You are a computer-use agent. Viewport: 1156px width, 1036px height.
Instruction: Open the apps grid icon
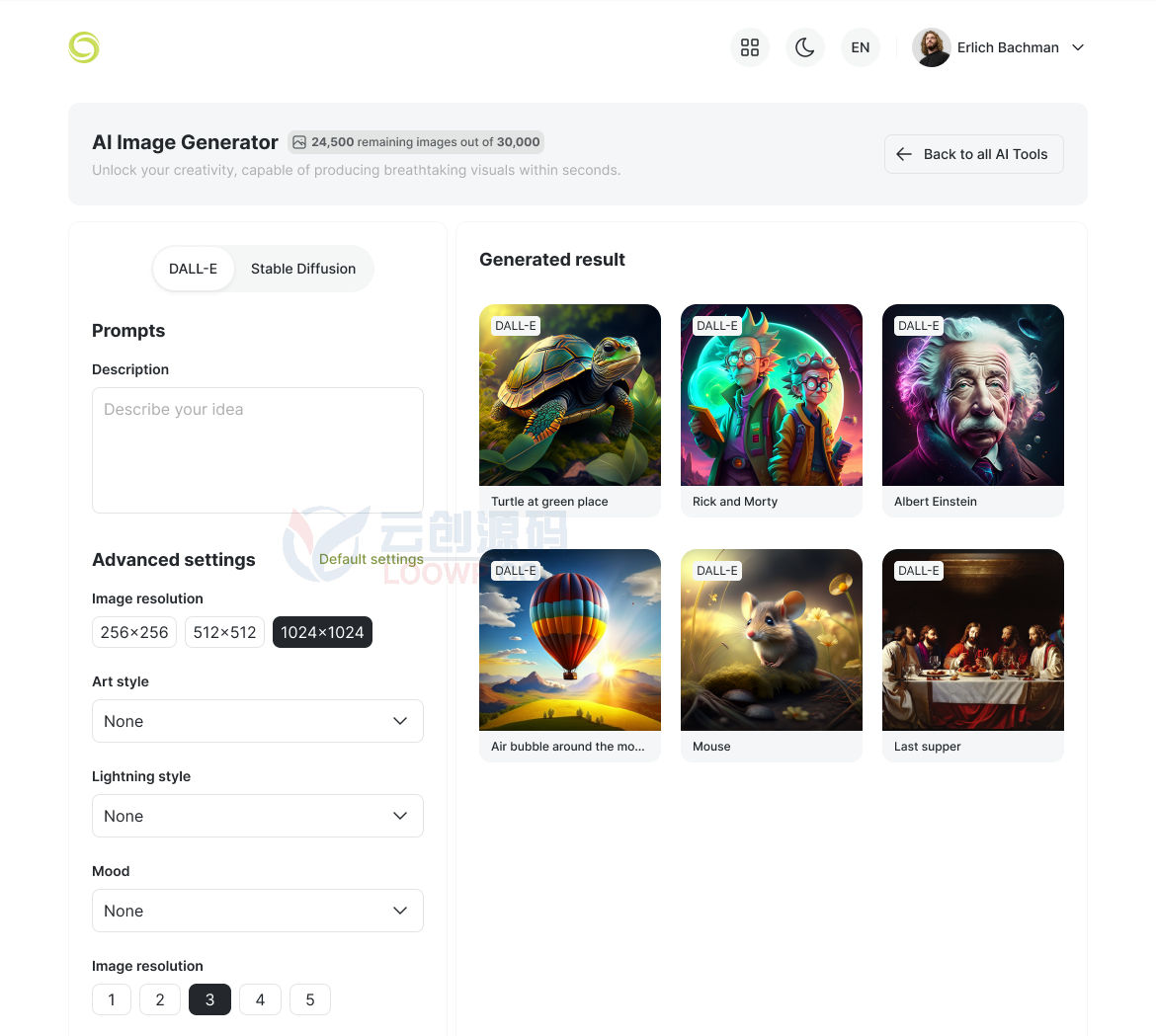tap(750, 47)
